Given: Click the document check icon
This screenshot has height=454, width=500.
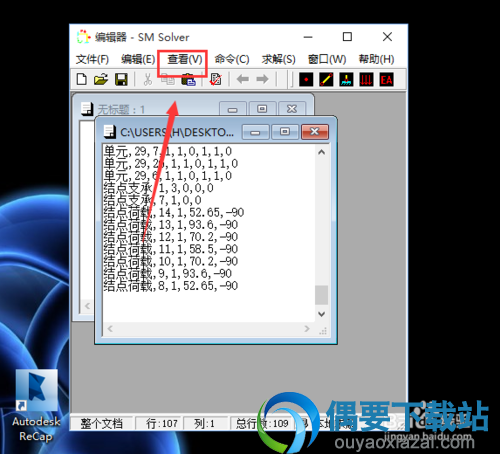Looking at the screenshot, I should click(x=215, y=79).
